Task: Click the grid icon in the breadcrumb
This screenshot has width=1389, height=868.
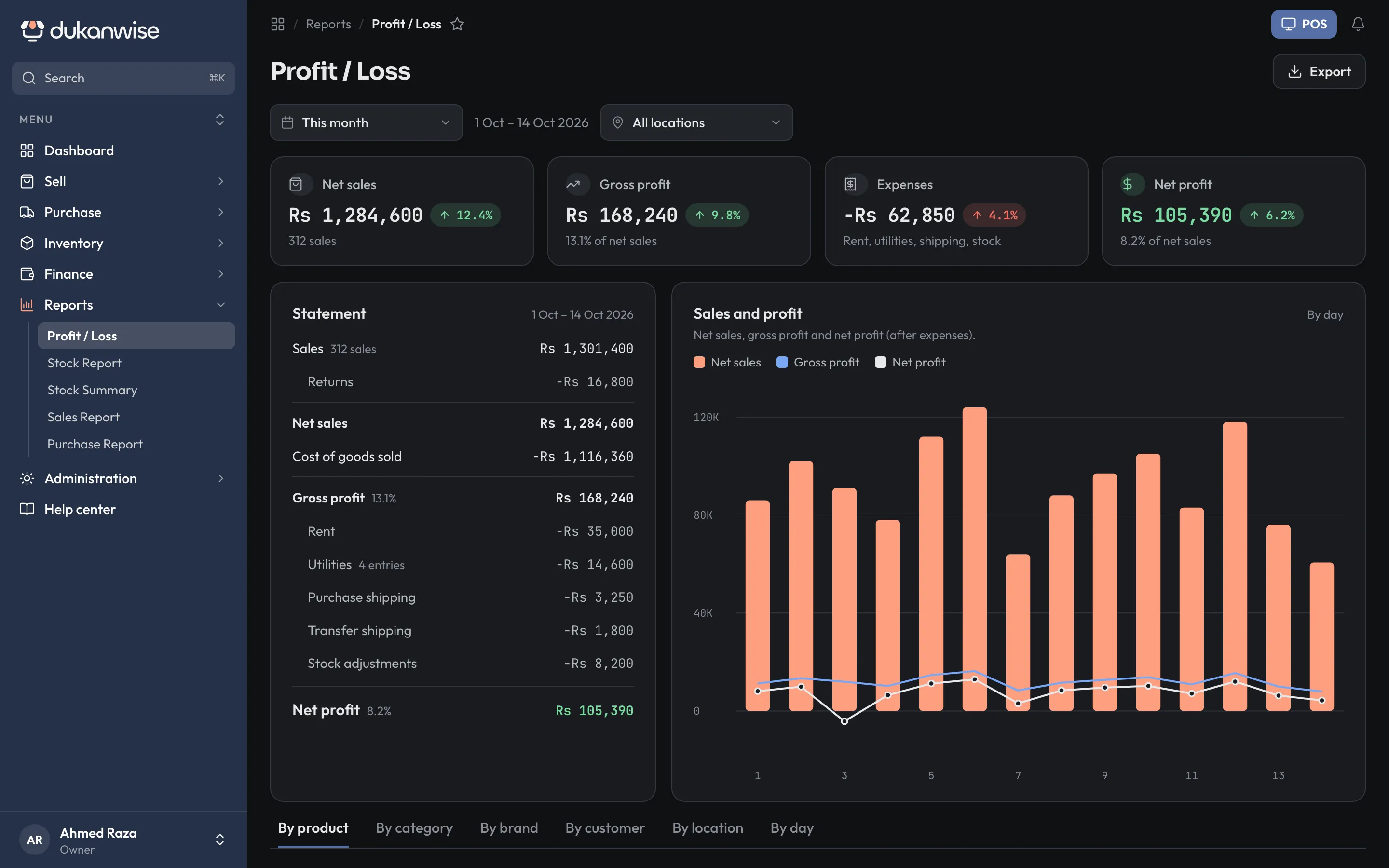Action: click(278, 24)
